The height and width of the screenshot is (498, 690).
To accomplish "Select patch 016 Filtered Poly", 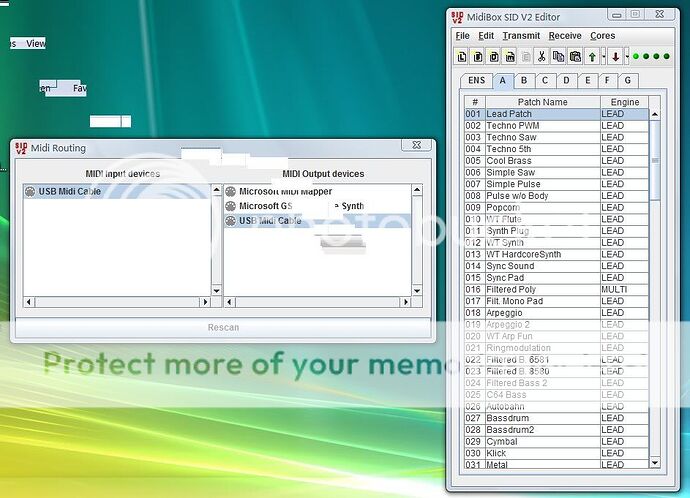I will 557,289.
